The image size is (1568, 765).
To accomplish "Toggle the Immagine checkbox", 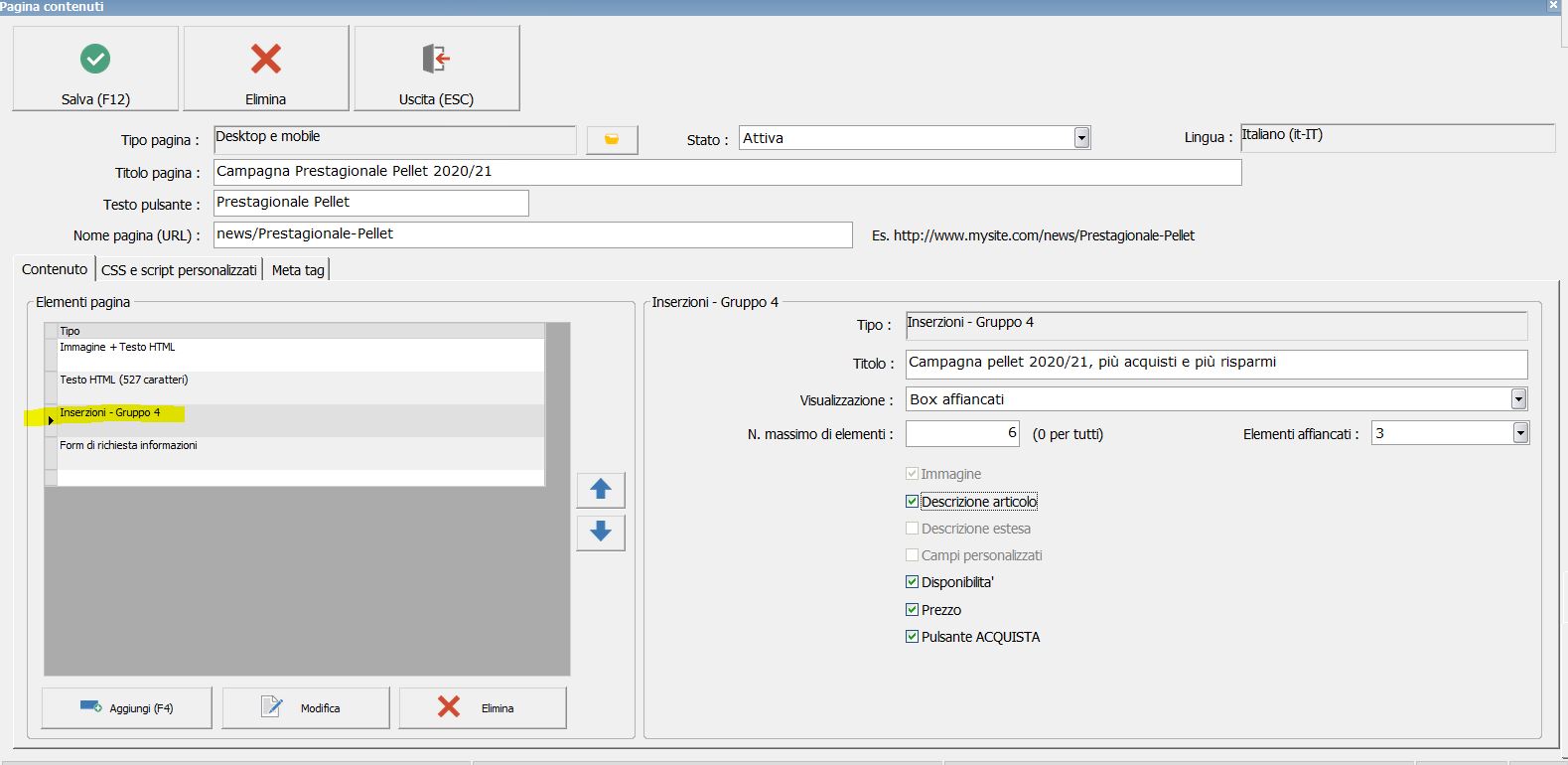I will 913,474.
